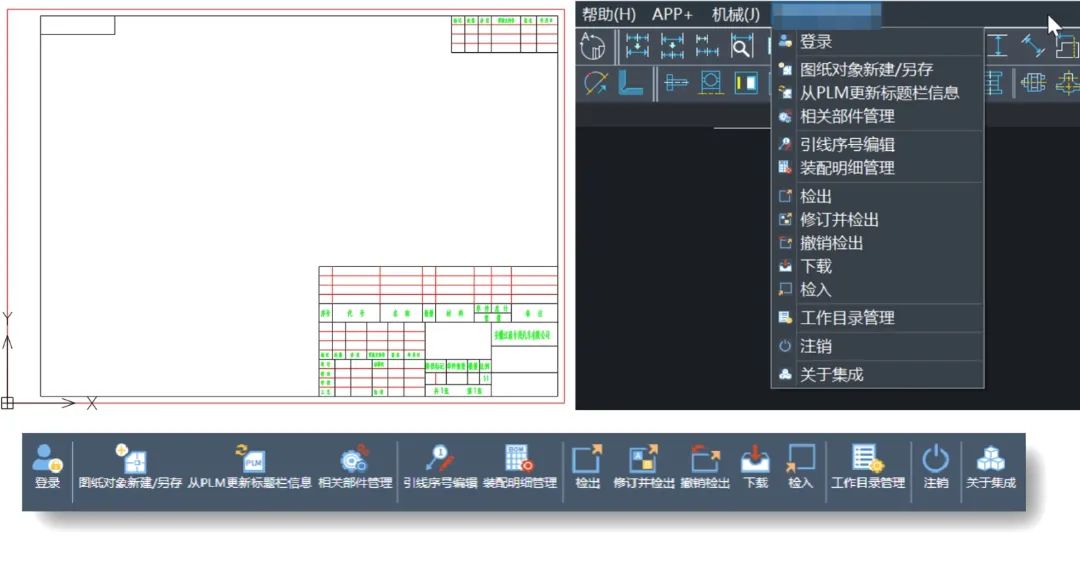Image resolution: width=1080 pixels, height=565 pixels.
Task: Open 相关部件管理 from the bottom toolbar
Action: 355,467
